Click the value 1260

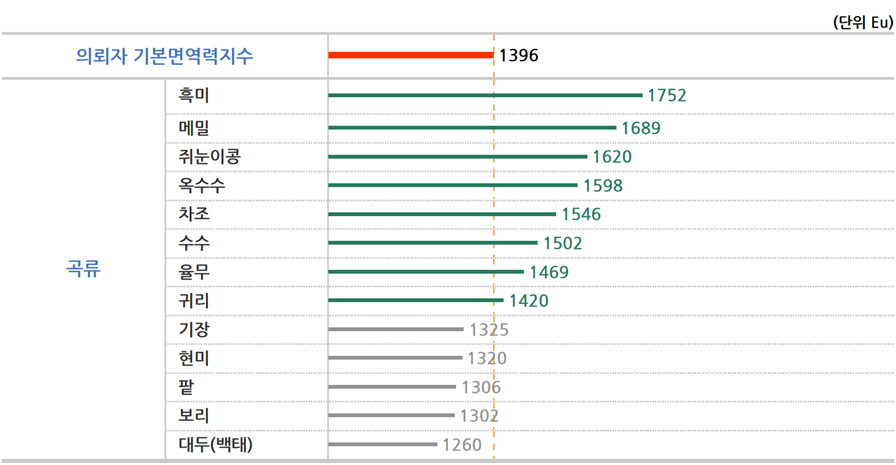[462, 445]
